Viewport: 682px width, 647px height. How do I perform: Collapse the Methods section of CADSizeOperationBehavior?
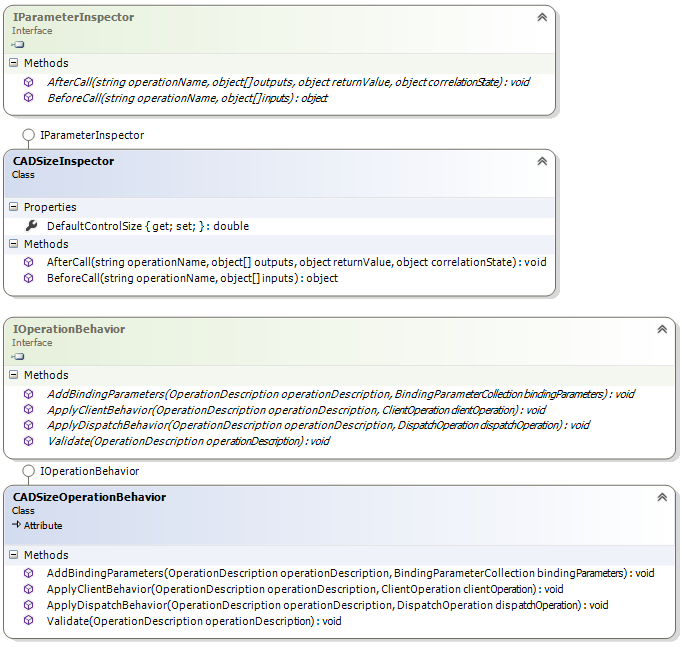point(14,555)
